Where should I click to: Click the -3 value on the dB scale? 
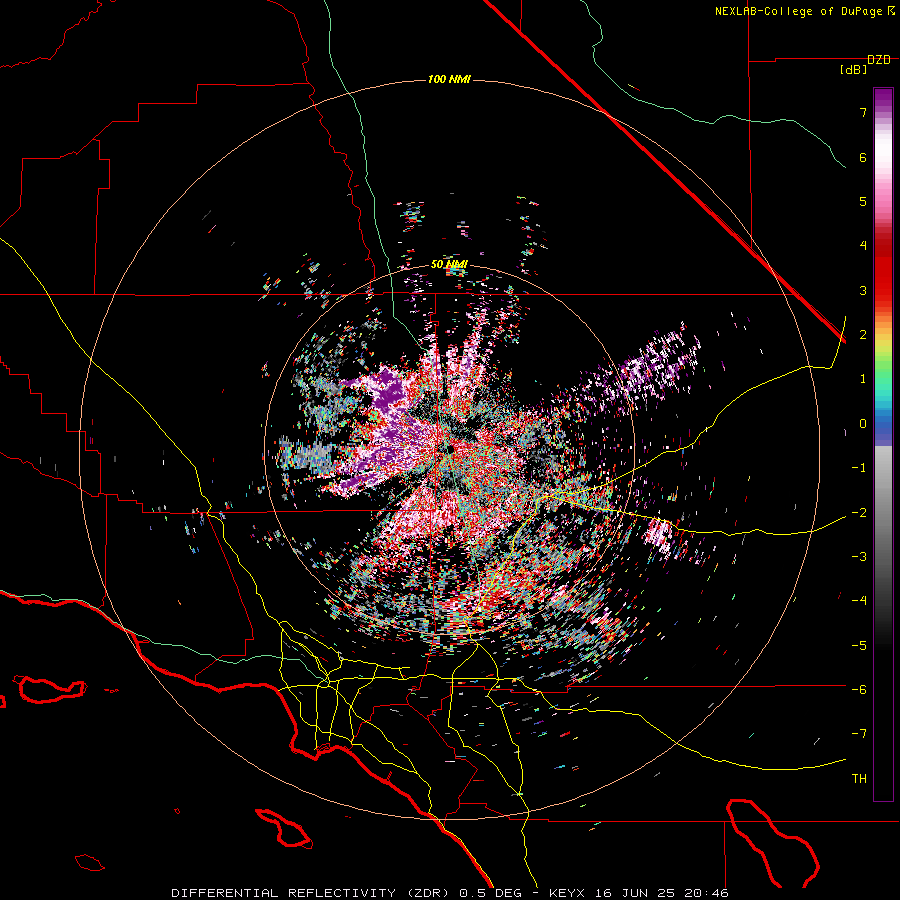859,557
